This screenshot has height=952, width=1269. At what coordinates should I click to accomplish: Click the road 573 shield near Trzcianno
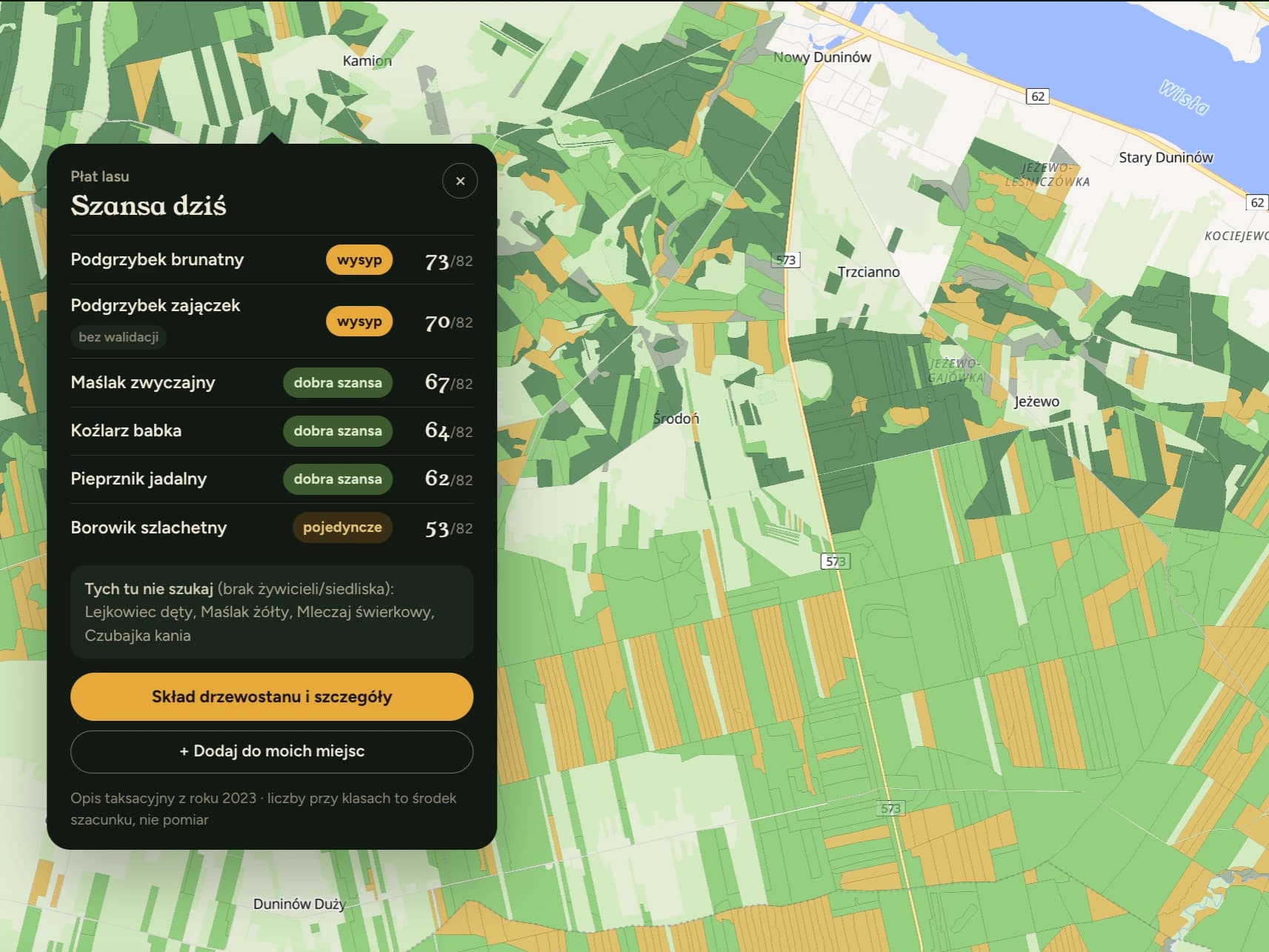[786, 260]
